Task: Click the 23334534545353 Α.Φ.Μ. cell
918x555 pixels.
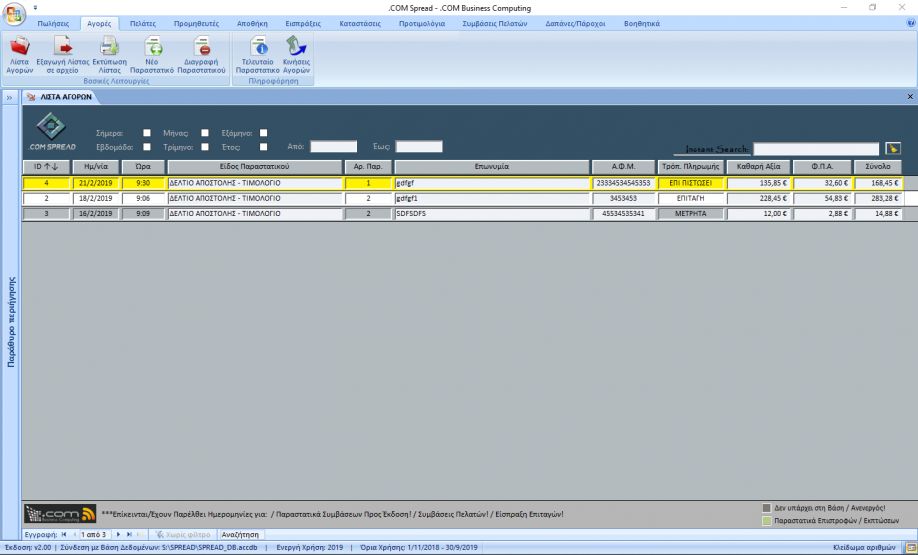Action: [624, 183]
